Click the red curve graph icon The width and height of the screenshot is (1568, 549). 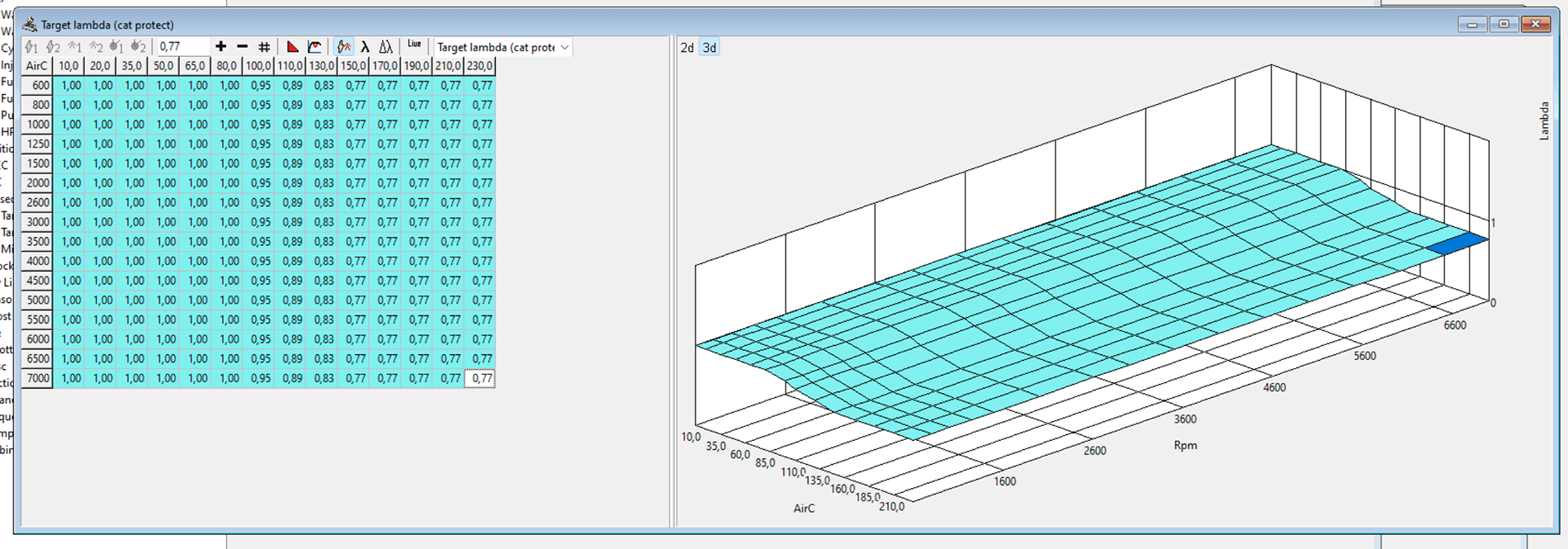[314, 47]
